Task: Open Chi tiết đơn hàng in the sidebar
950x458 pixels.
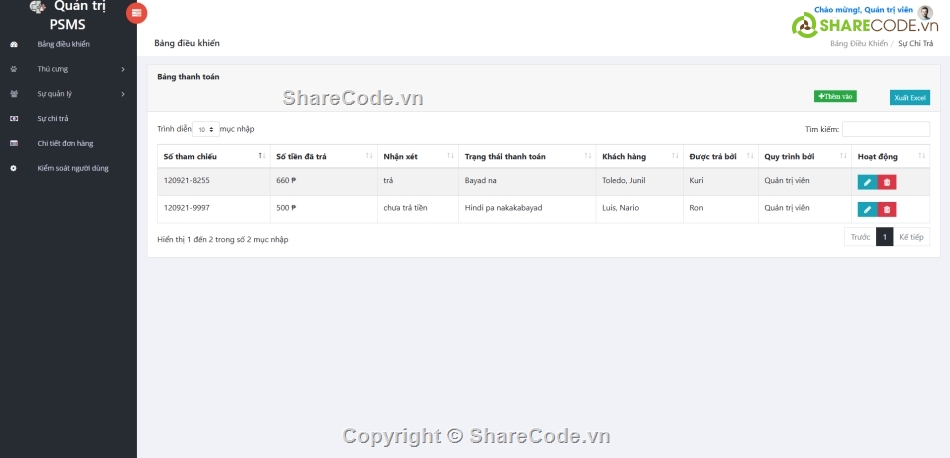Action: pyautogui.click(x=65, y=143)
